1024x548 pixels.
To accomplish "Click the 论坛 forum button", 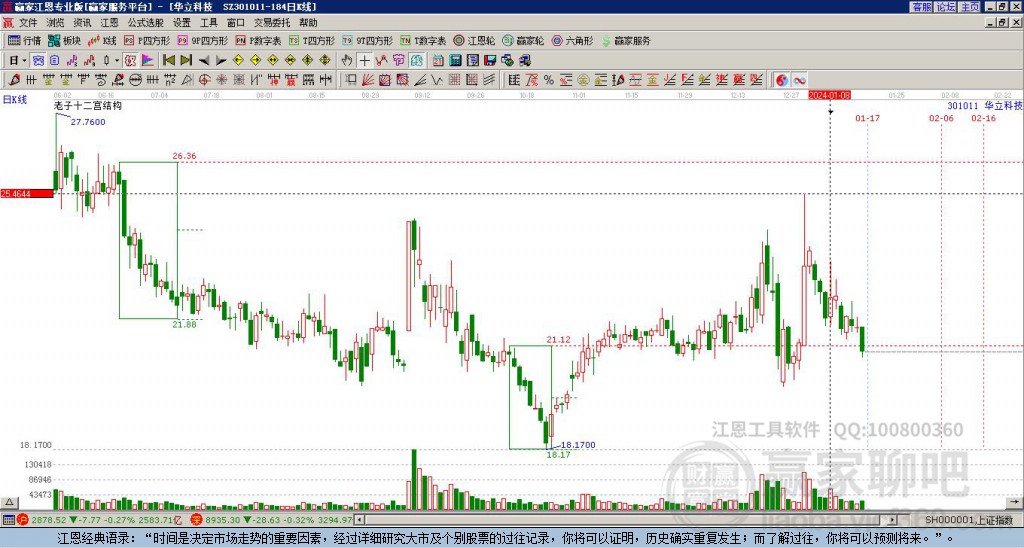I will pos(946,7).
